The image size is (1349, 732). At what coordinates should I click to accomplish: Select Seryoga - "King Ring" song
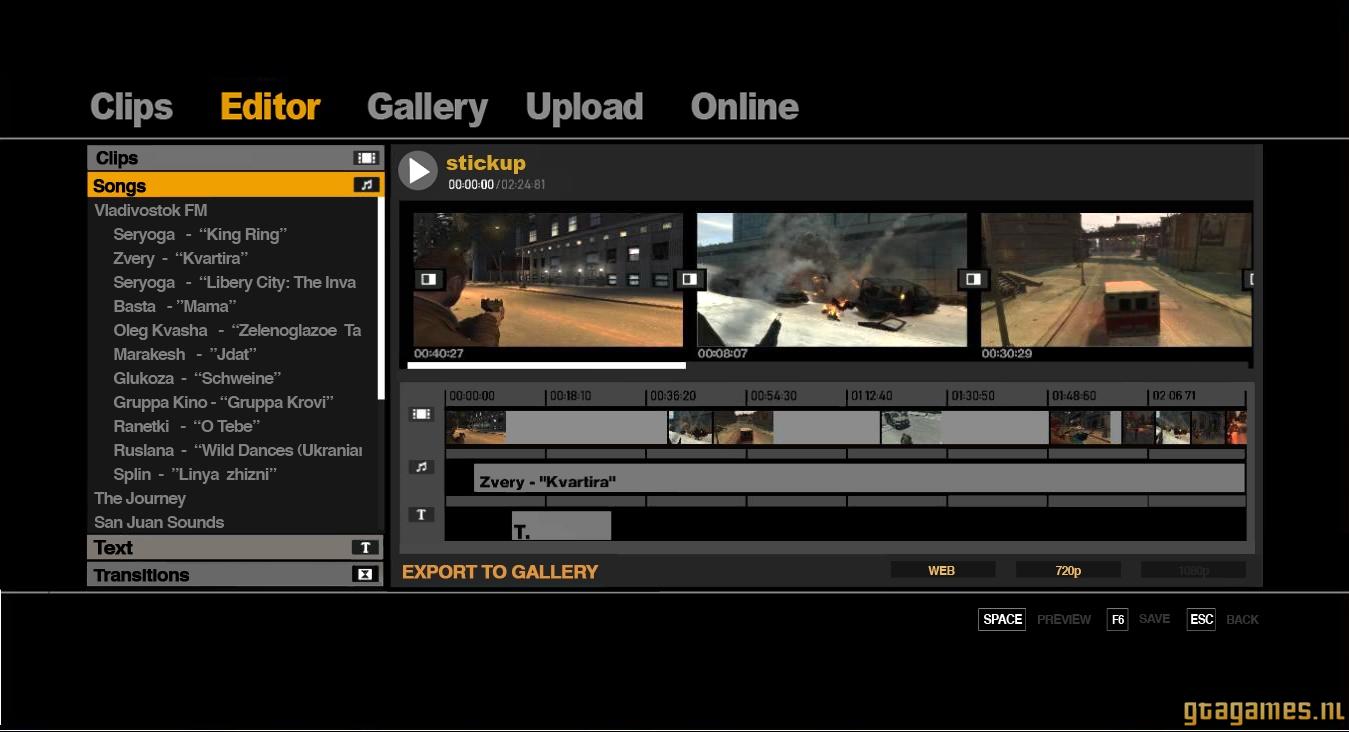[200, 234]
